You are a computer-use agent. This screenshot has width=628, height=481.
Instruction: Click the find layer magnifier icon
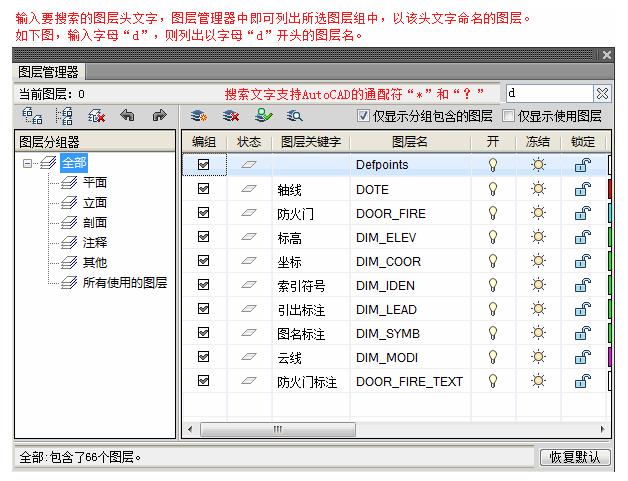(294, 116)
